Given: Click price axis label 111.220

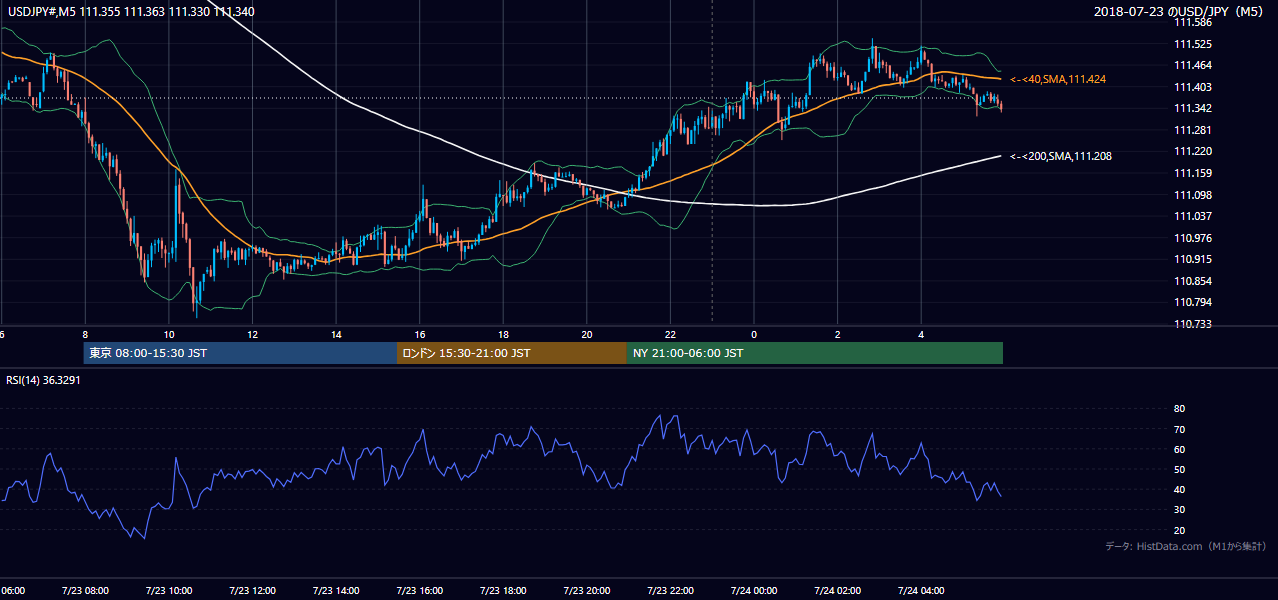Looking at the screenshot, I should point(1193,151).
